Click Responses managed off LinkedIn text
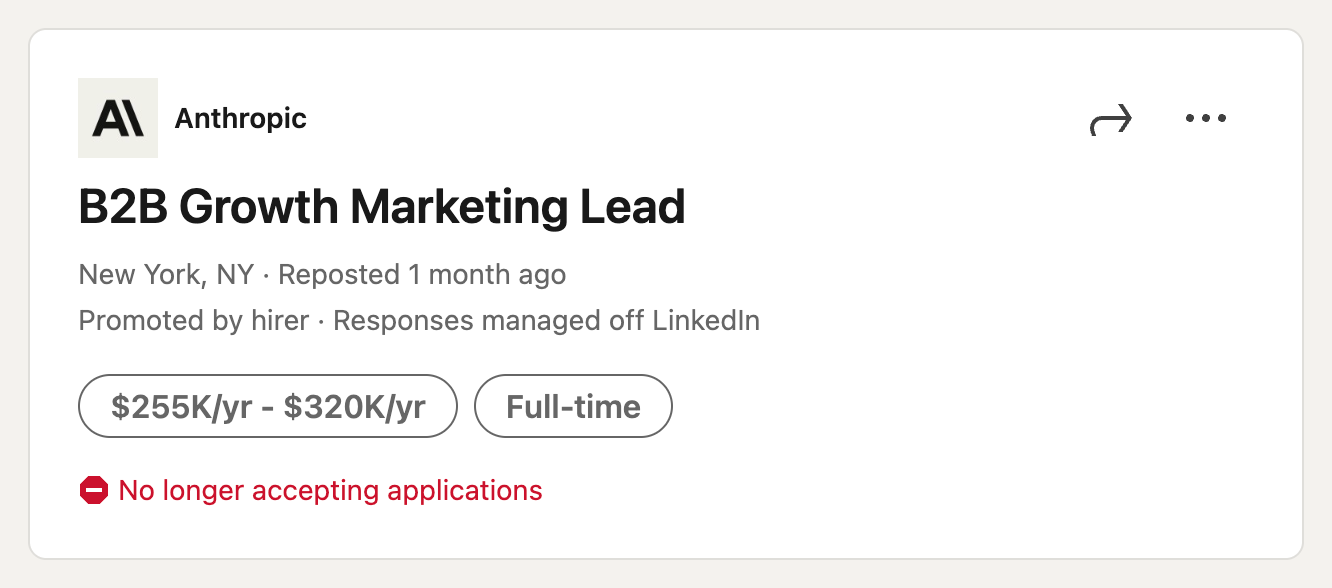Screen dimensions: 1332x588 pyautogui.click(x=546, y=321)
